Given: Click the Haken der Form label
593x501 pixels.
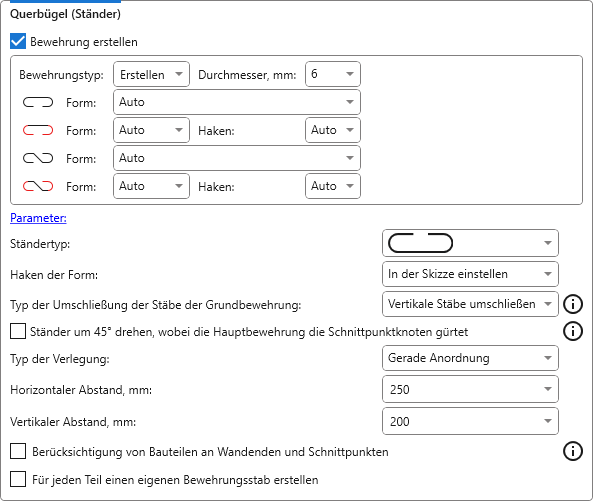Looking at the screenshot, I should pos(54,275).
